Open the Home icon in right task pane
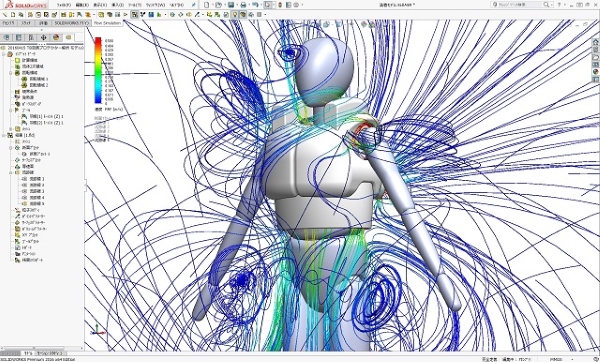The width and height of the screenshot is (600, 362). (x=595, y=42)
